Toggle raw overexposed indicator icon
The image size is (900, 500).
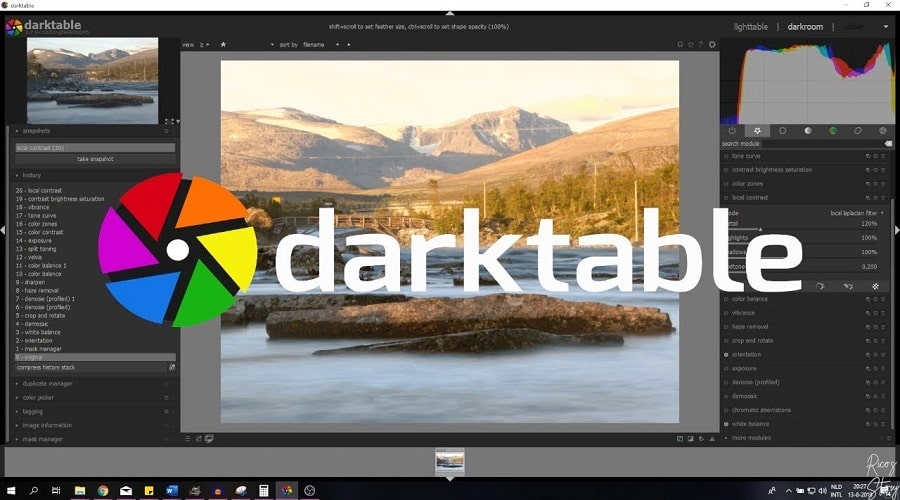click(x=680, y=439)
